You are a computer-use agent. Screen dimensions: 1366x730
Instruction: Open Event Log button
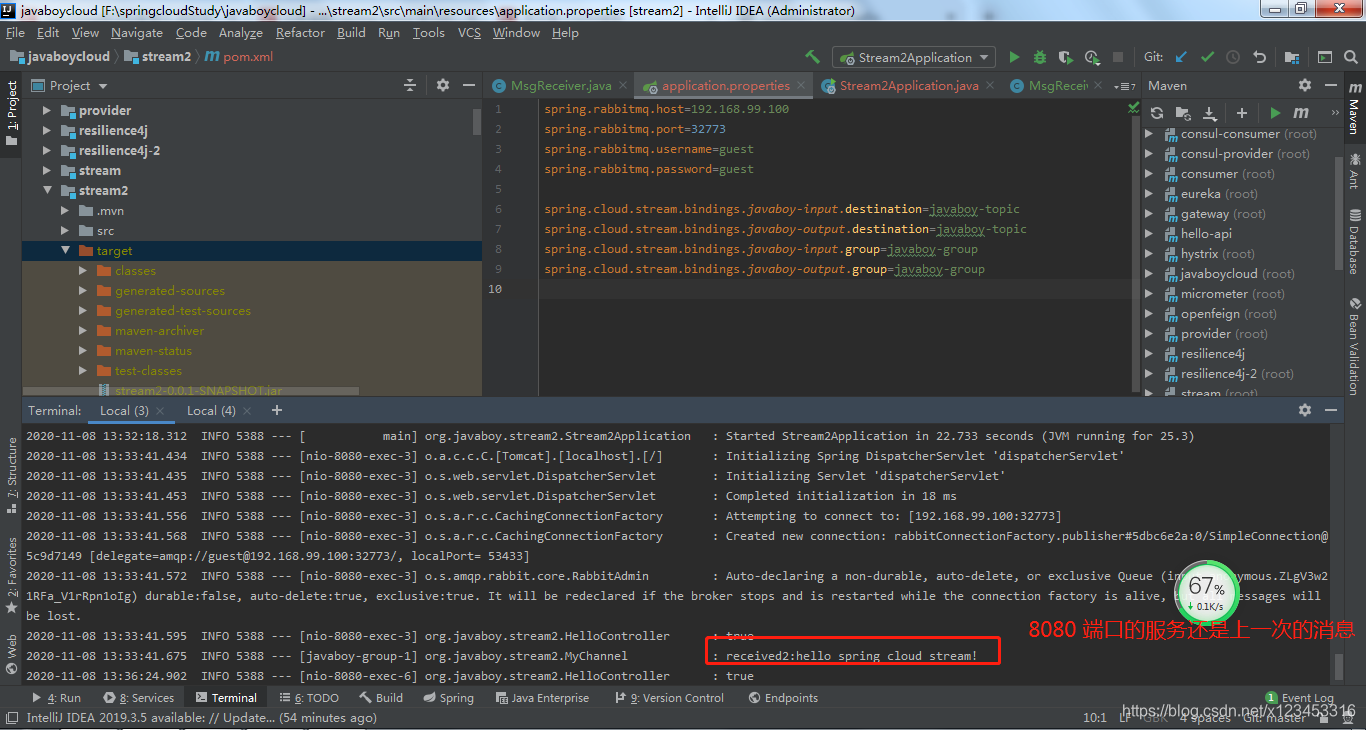(x=1300, y=698)
